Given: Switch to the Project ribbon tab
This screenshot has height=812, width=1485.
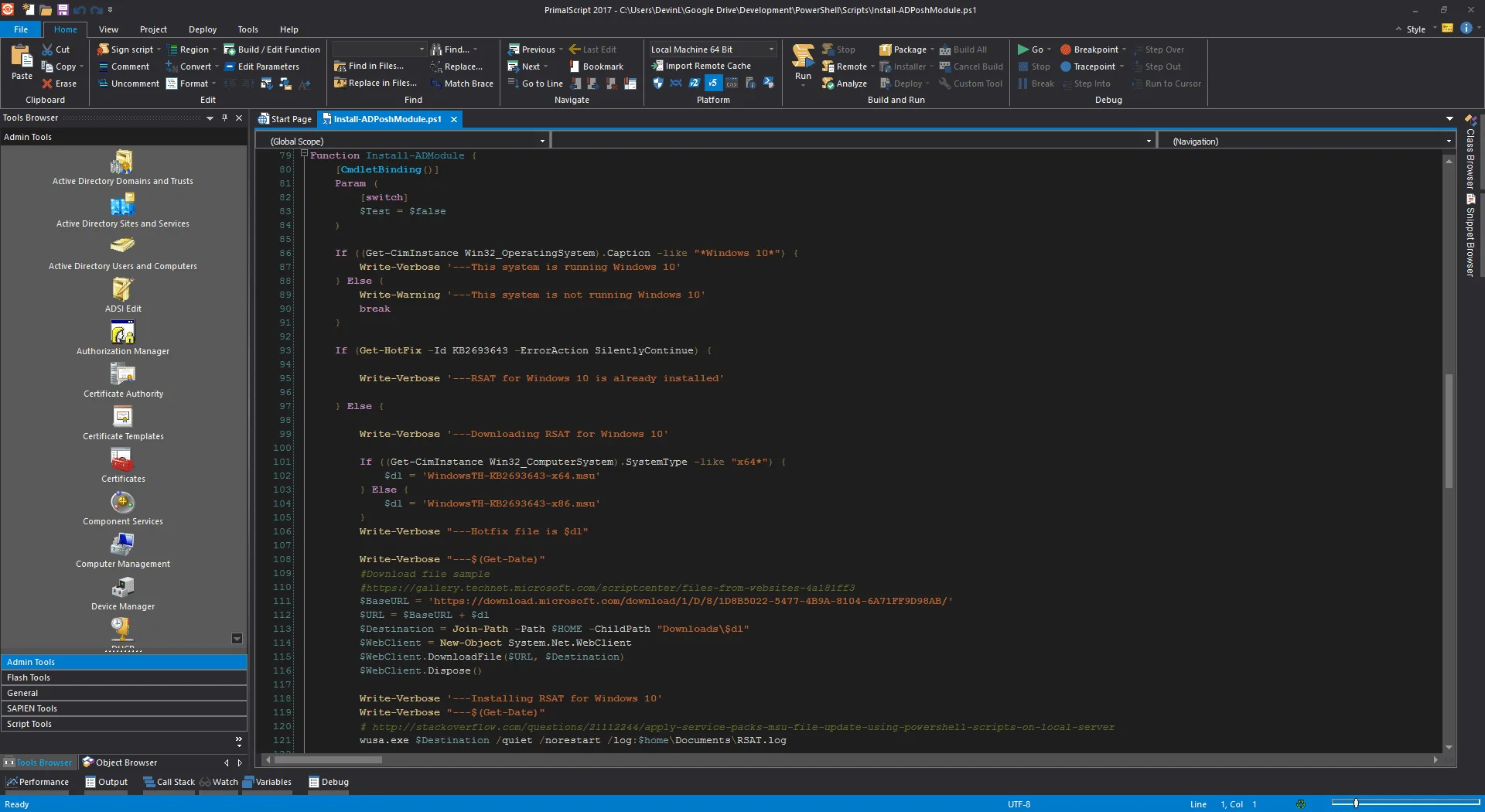Looking at the screenshot, I should 153,29.
